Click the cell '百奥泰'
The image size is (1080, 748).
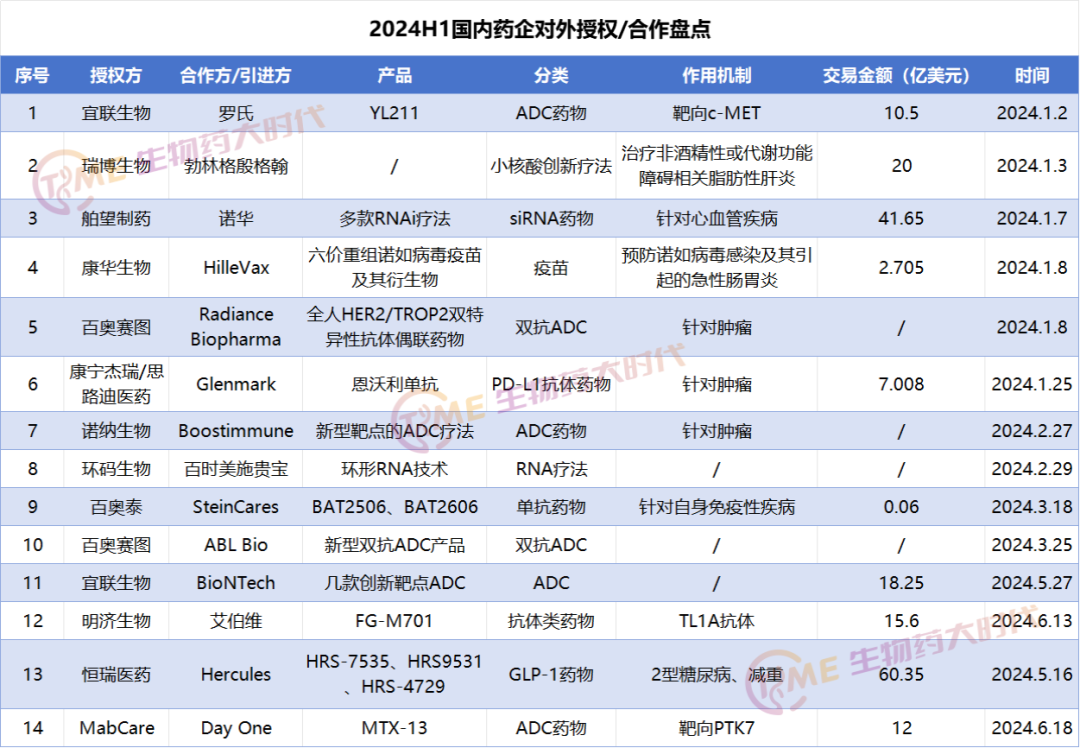click(116, 507)
